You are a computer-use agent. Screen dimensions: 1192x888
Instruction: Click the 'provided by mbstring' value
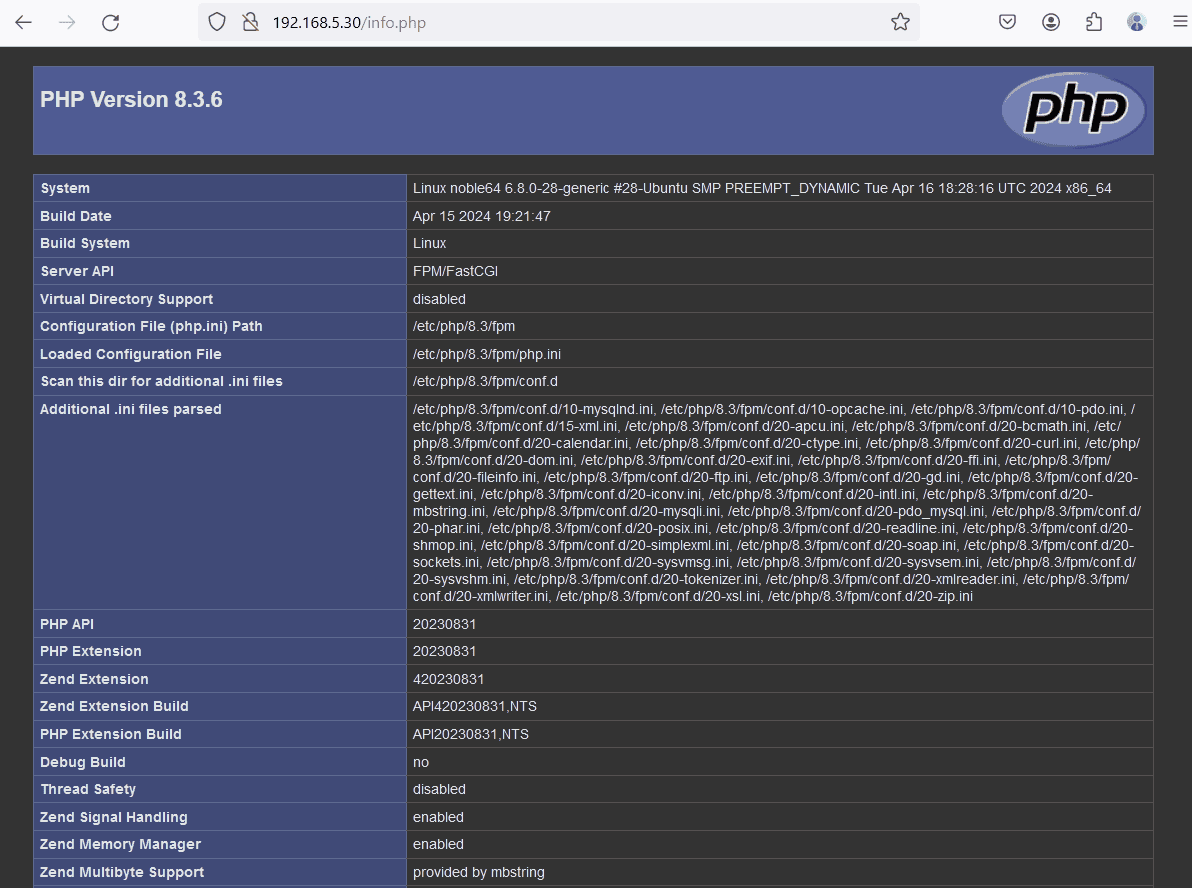point(478,872)
